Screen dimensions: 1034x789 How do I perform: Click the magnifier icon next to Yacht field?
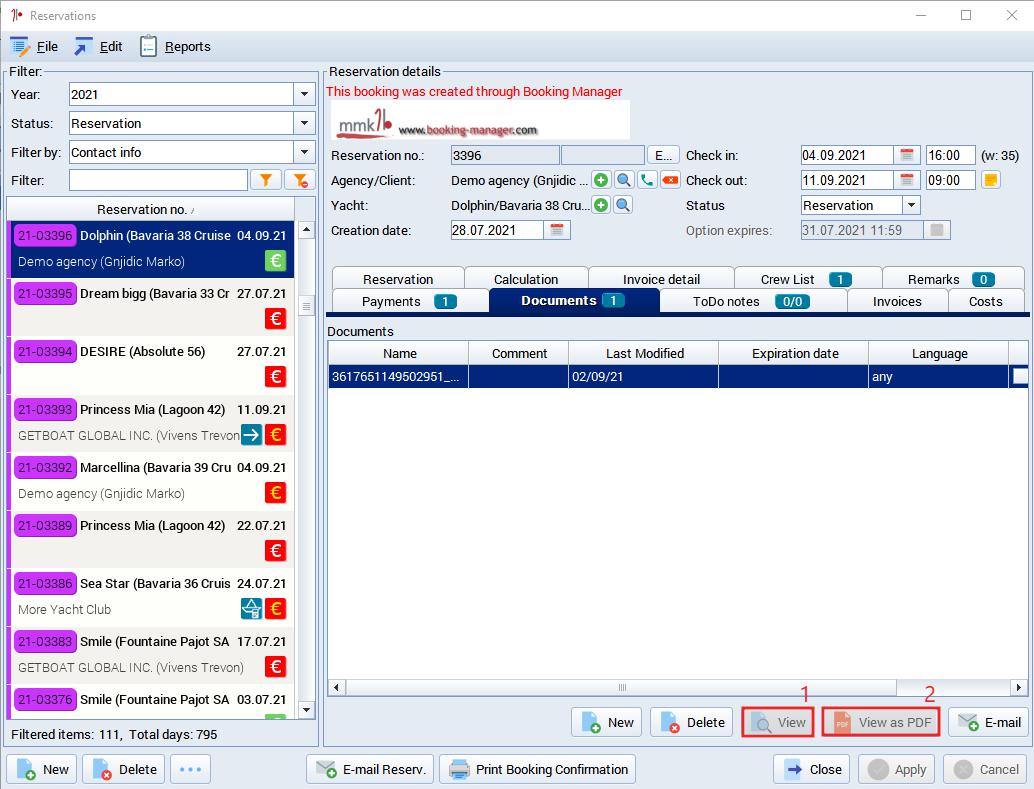click(x=623, y=205)
